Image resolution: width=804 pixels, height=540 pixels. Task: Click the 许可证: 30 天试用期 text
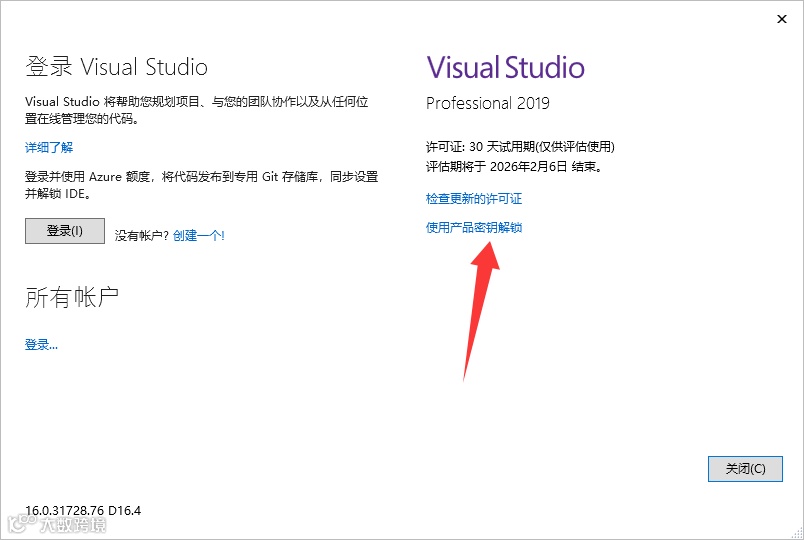pos(520,147)
